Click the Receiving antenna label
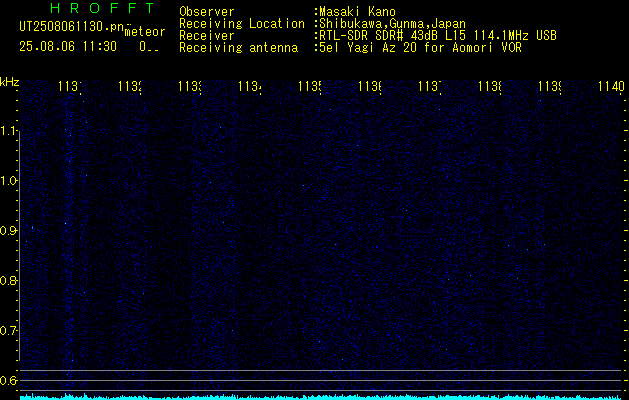 (x=239, y=48)
